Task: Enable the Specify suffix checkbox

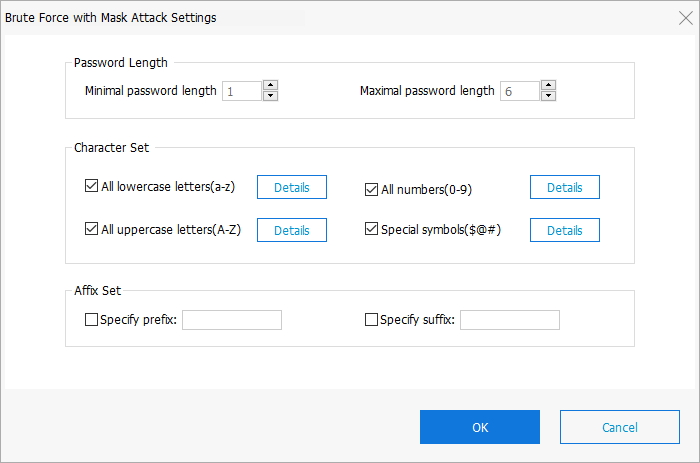Action: [x=372, y=320]
